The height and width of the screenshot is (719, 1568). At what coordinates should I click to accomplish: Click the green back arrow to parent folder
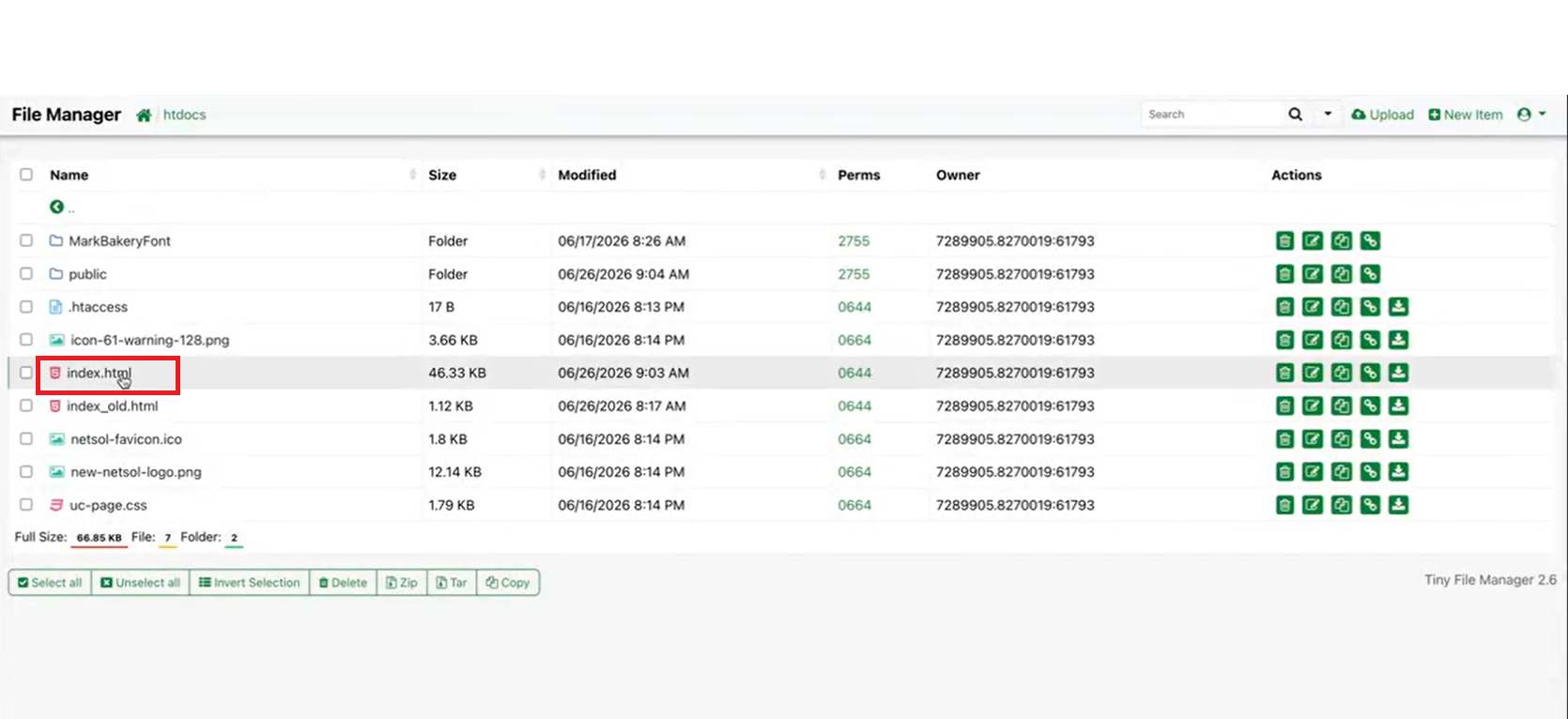click(56, 207)
